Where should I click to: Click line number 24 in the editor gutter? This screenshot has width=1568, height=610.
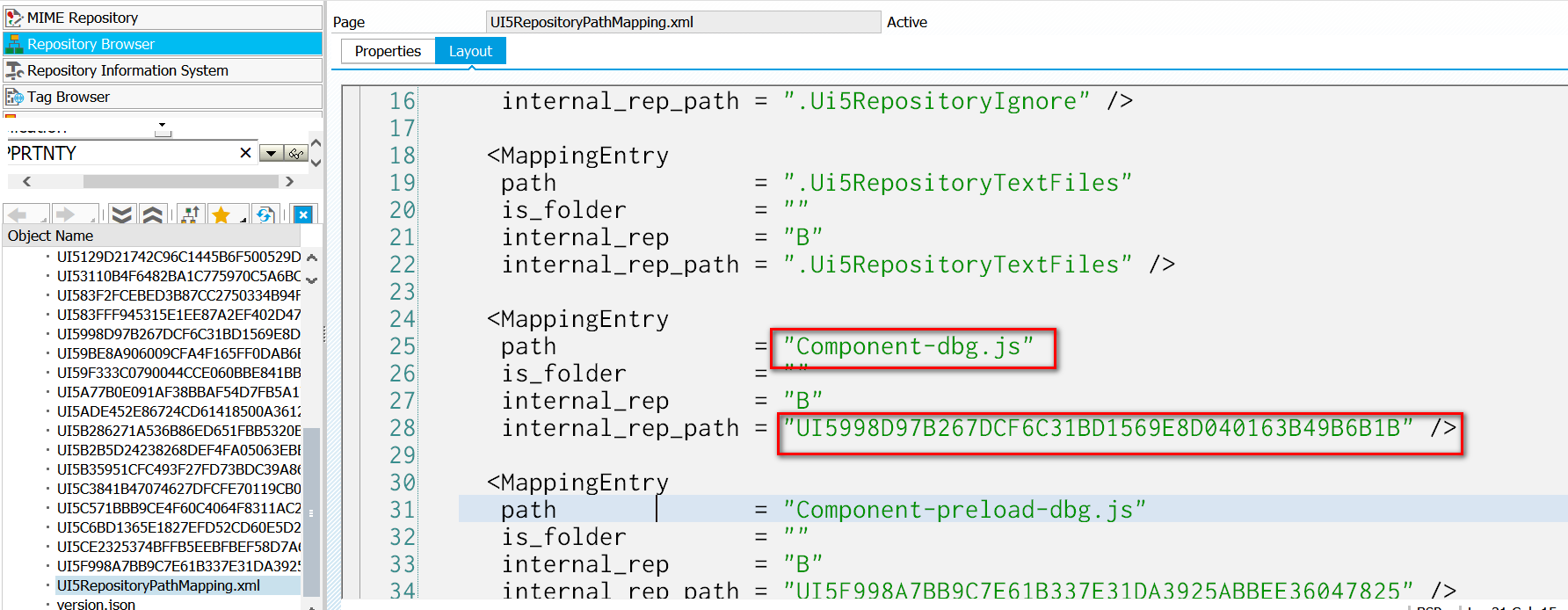click(403, 319)
